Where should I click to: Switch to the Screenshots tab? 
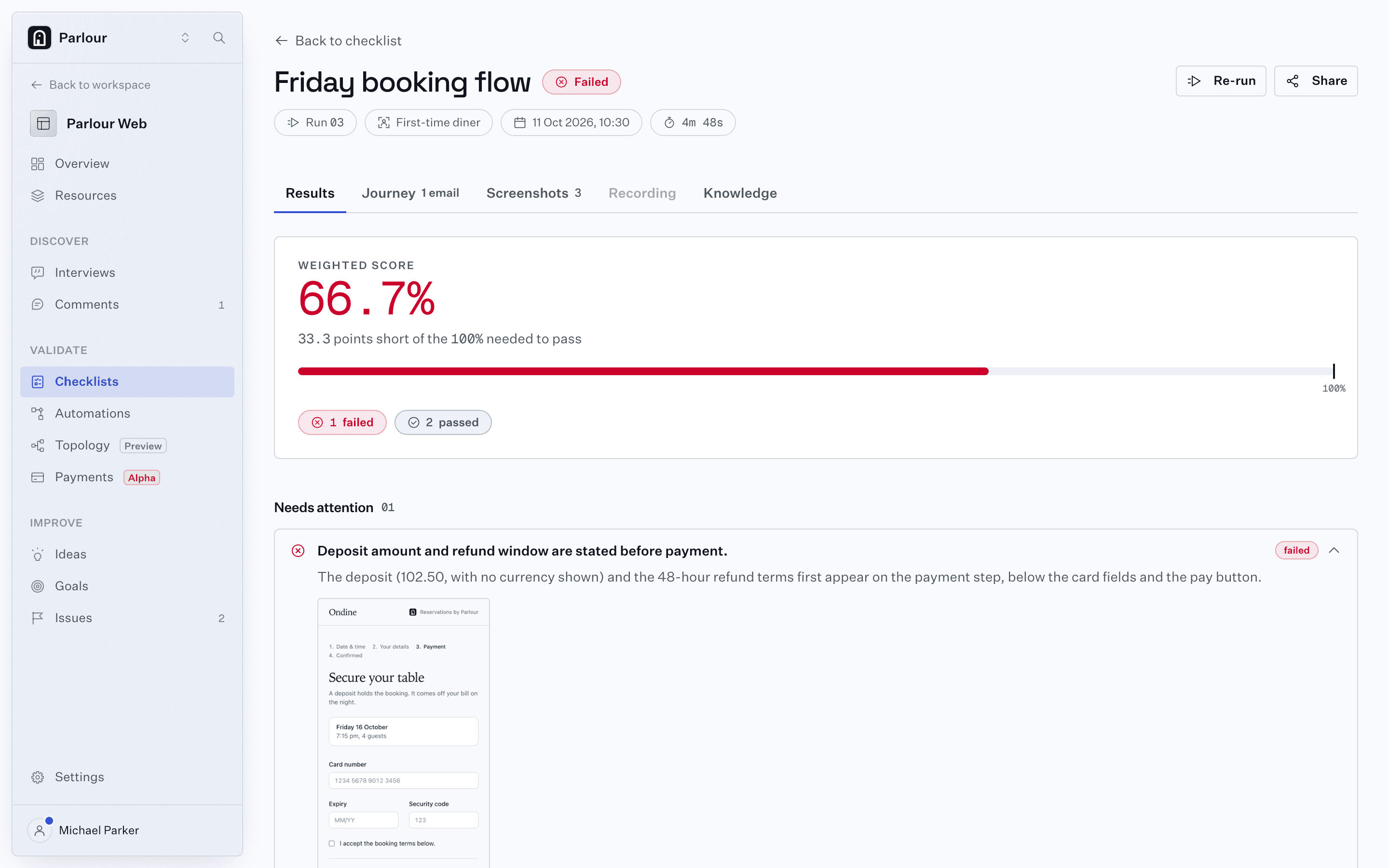(x=534, y=193)
